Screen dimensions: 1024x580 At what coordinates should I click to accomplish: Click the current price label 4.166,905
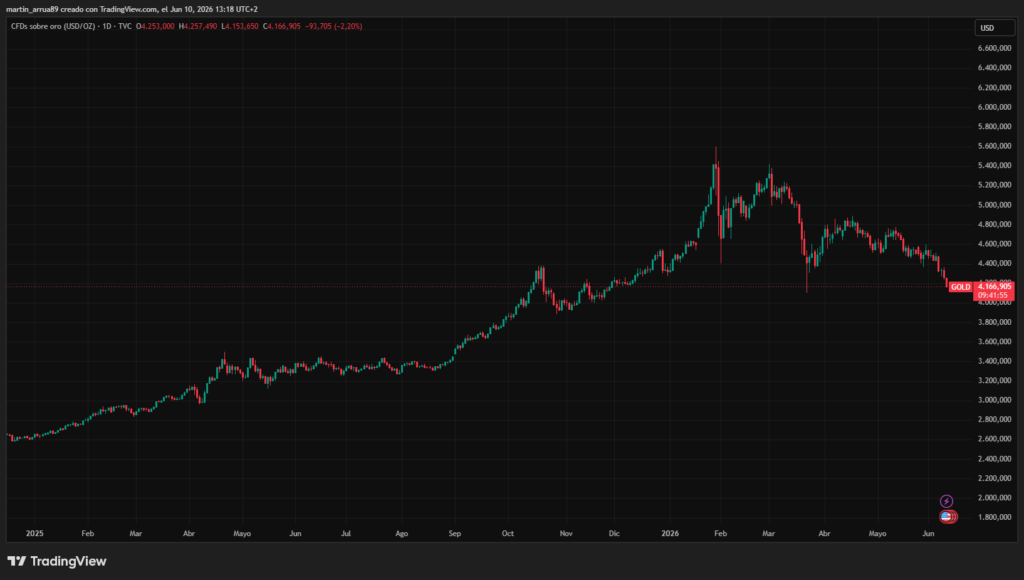tap(993, 286)
